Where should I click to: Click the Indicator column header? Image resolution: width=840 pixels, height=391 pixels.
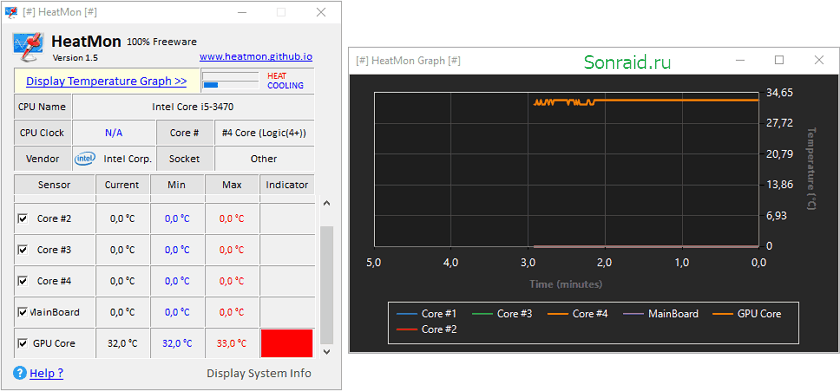click(x=287, y=185)
